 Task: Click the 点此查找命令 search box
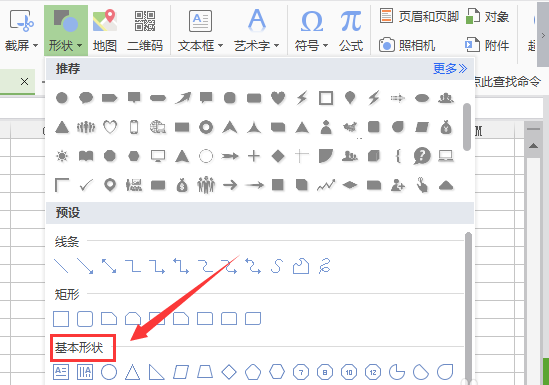(507, 82)
